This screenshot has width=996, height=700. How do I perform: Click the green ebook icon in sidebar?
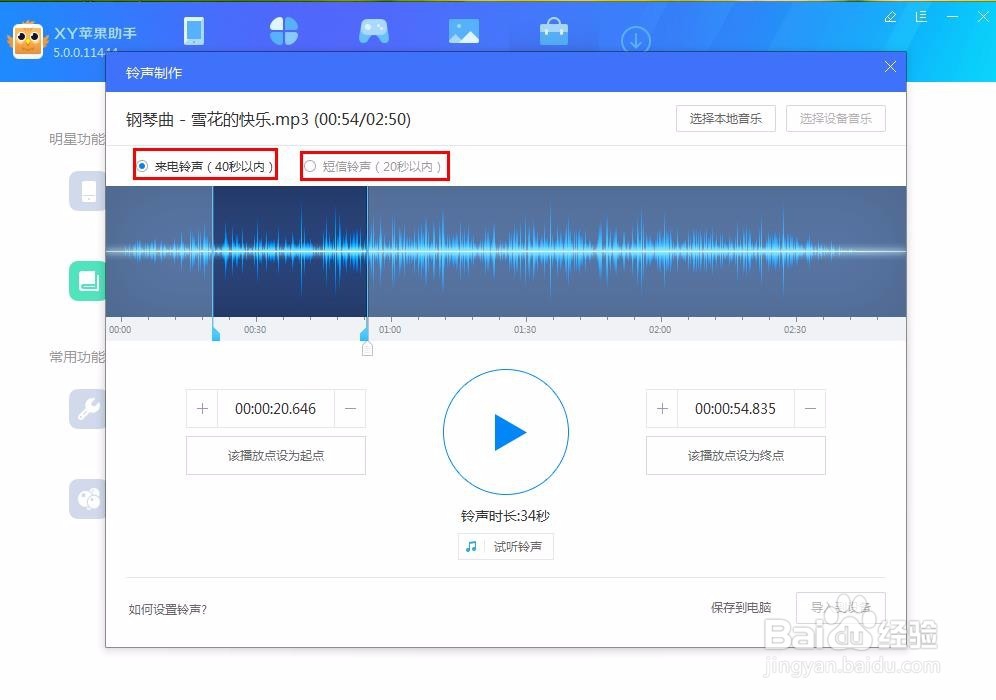[88, 281]
